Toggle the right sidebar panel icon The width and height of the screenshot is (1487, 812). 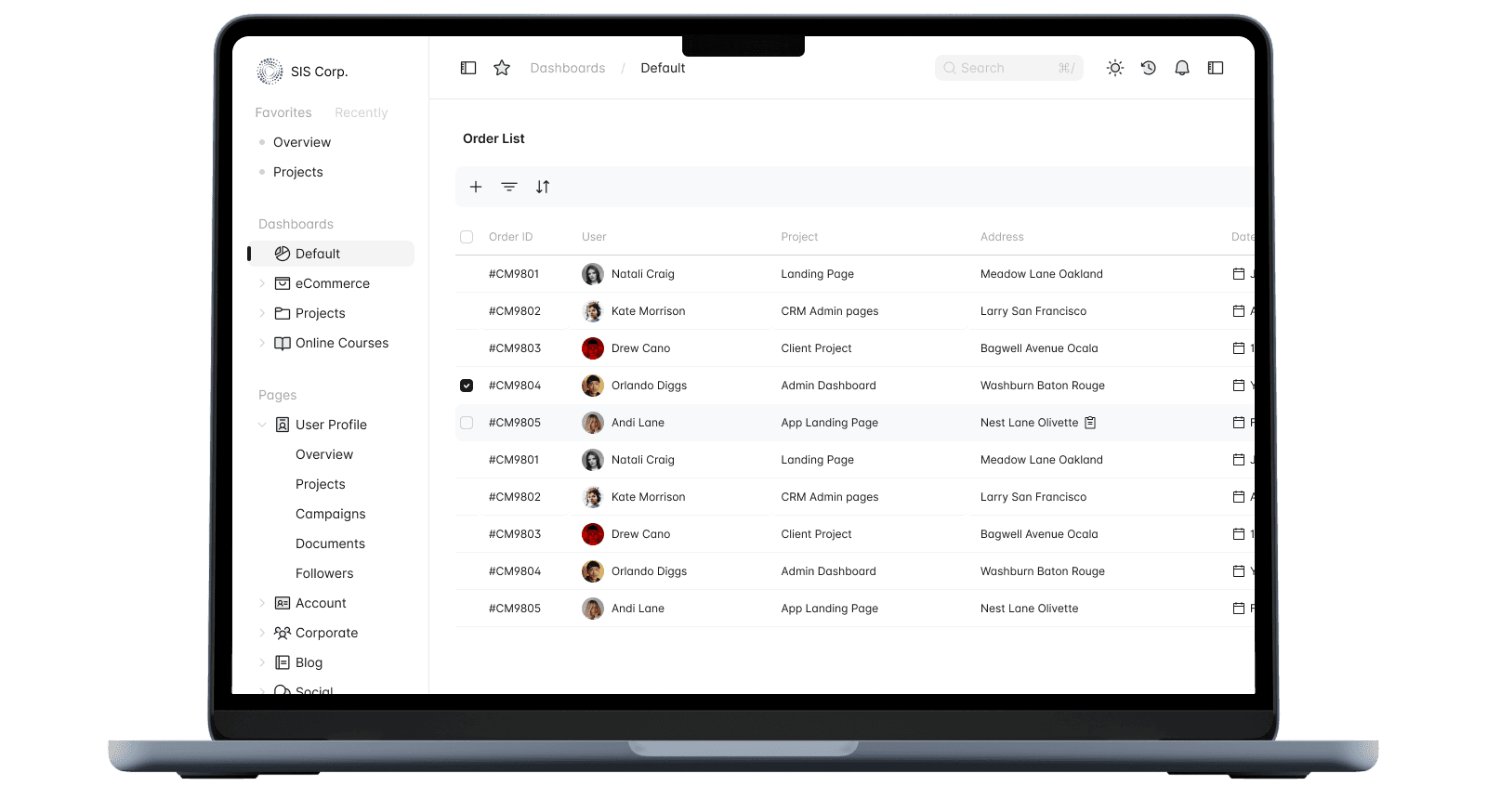pos(1216,68)
